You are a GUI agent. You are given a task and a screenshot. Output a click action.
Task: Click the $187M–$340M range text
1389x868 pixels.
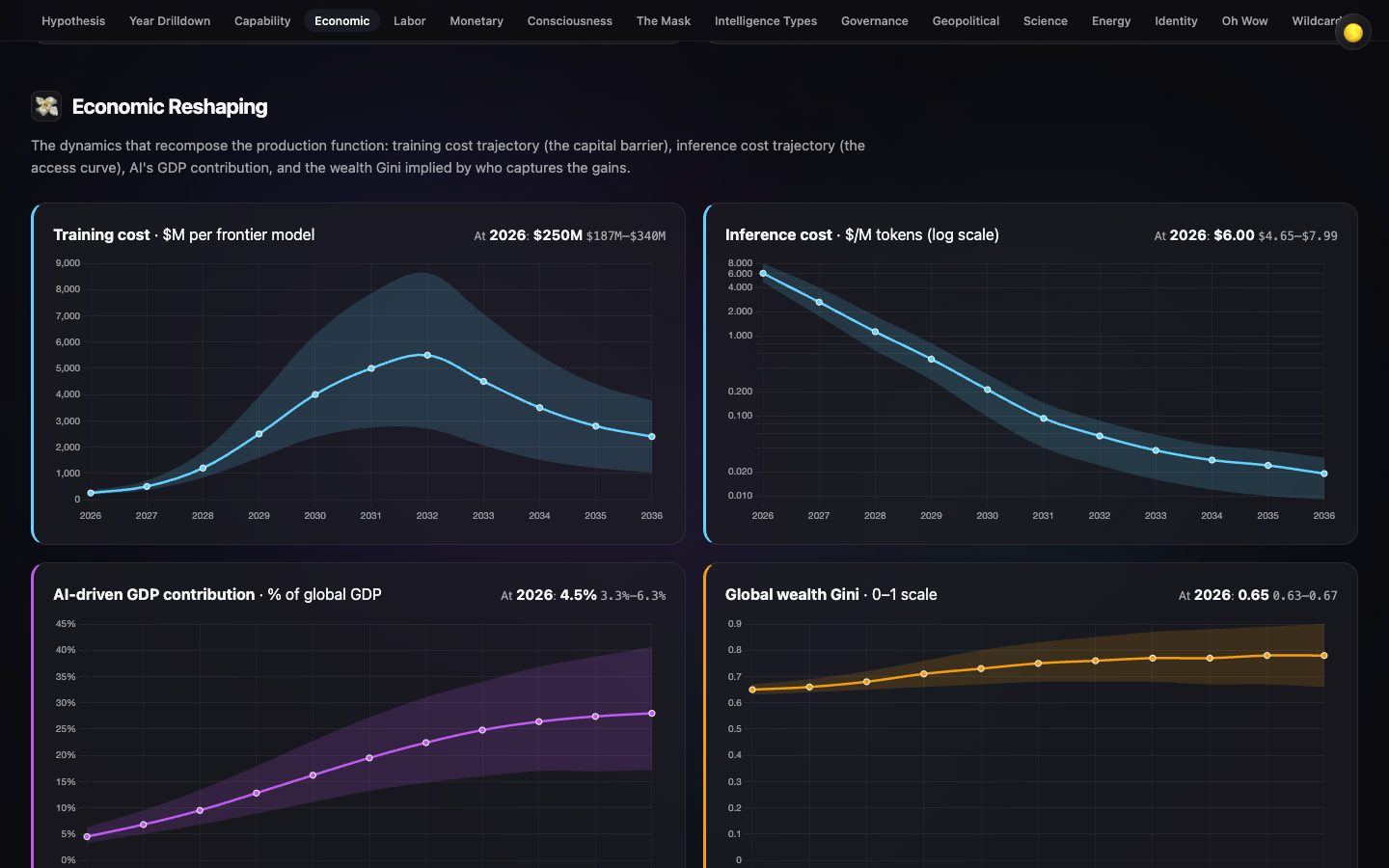(626, 236)
